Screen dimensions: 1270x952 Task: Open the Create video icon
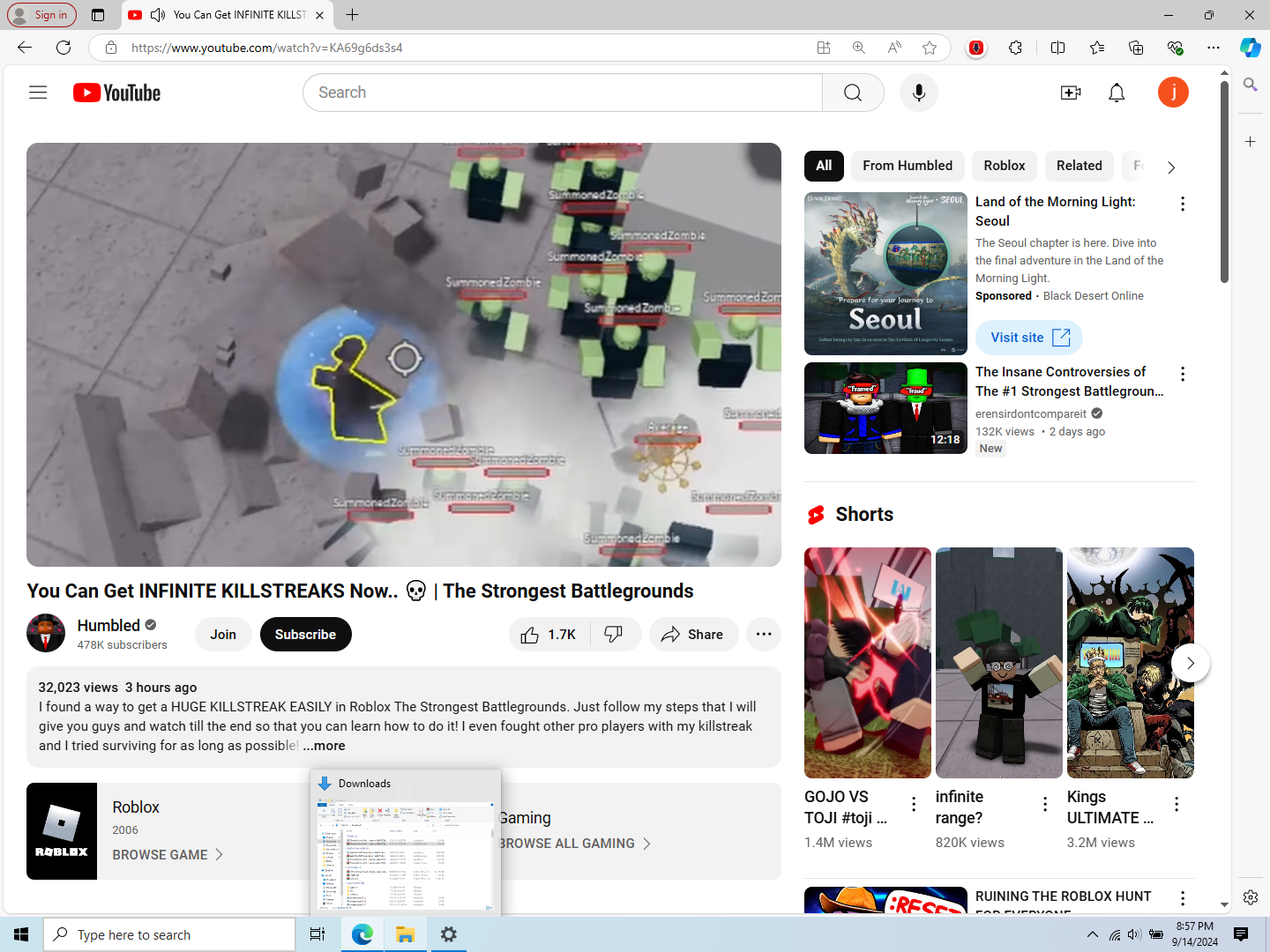click(1071, 93)
